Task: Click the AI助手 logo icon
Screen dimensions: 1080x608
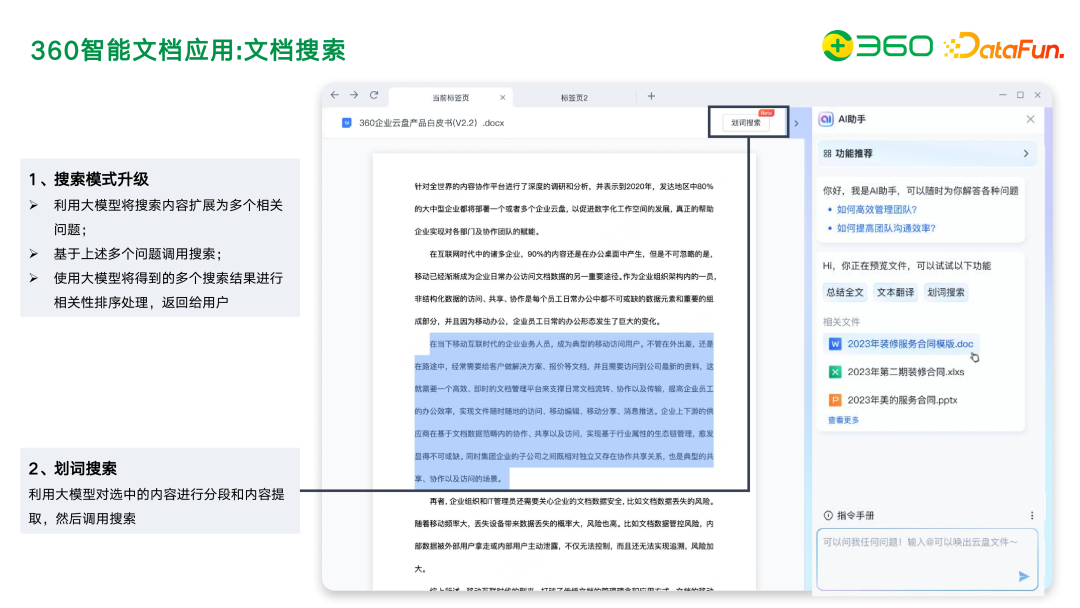Action: point(826,119)
